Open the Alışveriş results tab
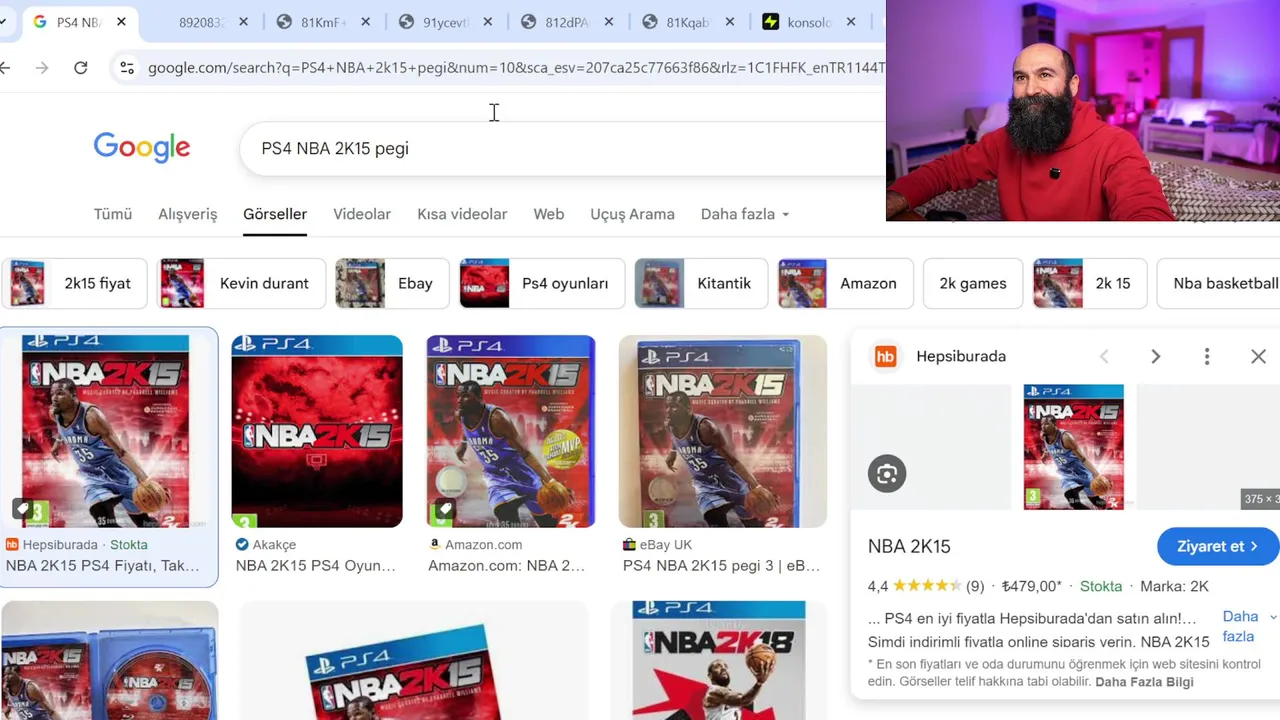The width and height of the screenshot is (1280, 720). coord(187,214)
